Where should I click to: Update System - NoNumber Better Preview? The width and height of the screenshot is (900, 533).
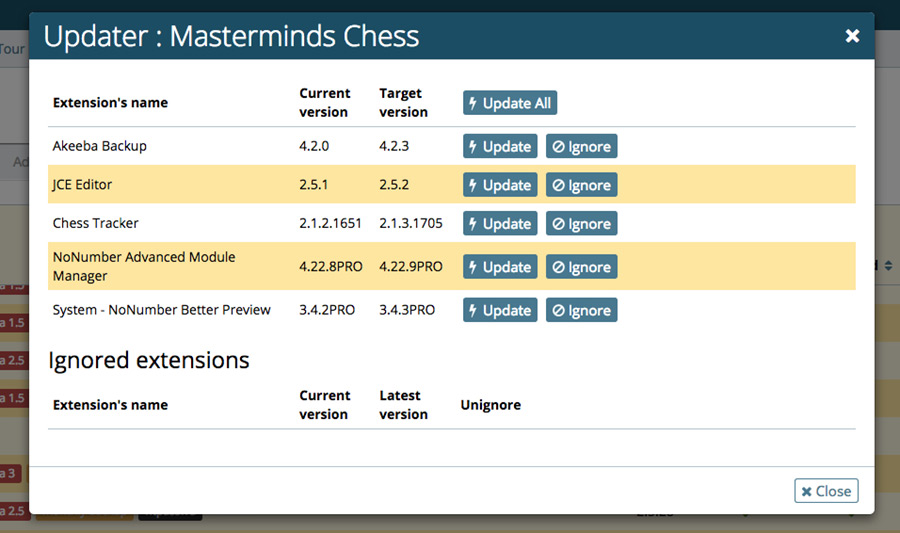[500, 310]
